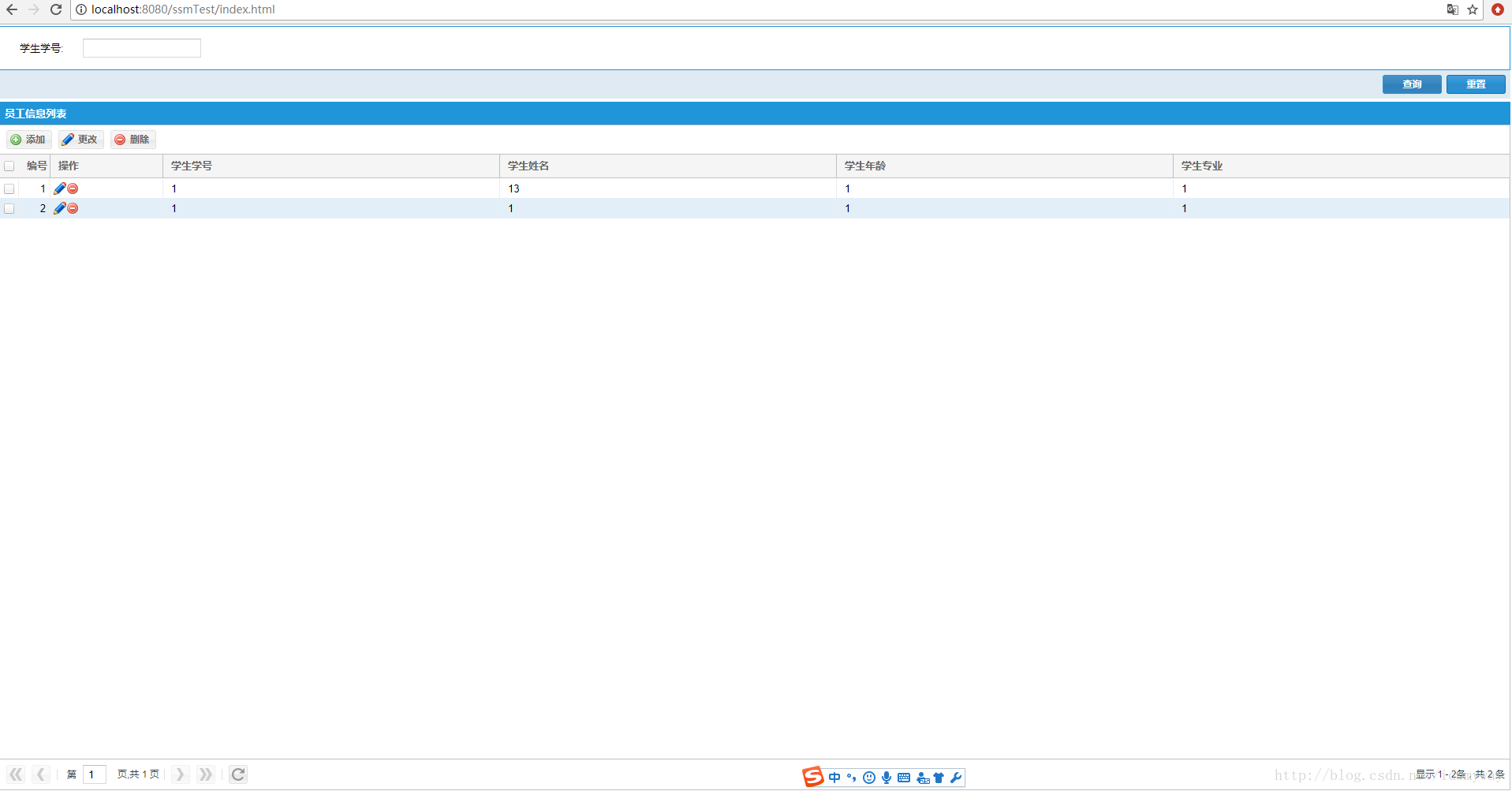Sort by 学生学号 column header
1512x791 pixels.
click(331, 166)
